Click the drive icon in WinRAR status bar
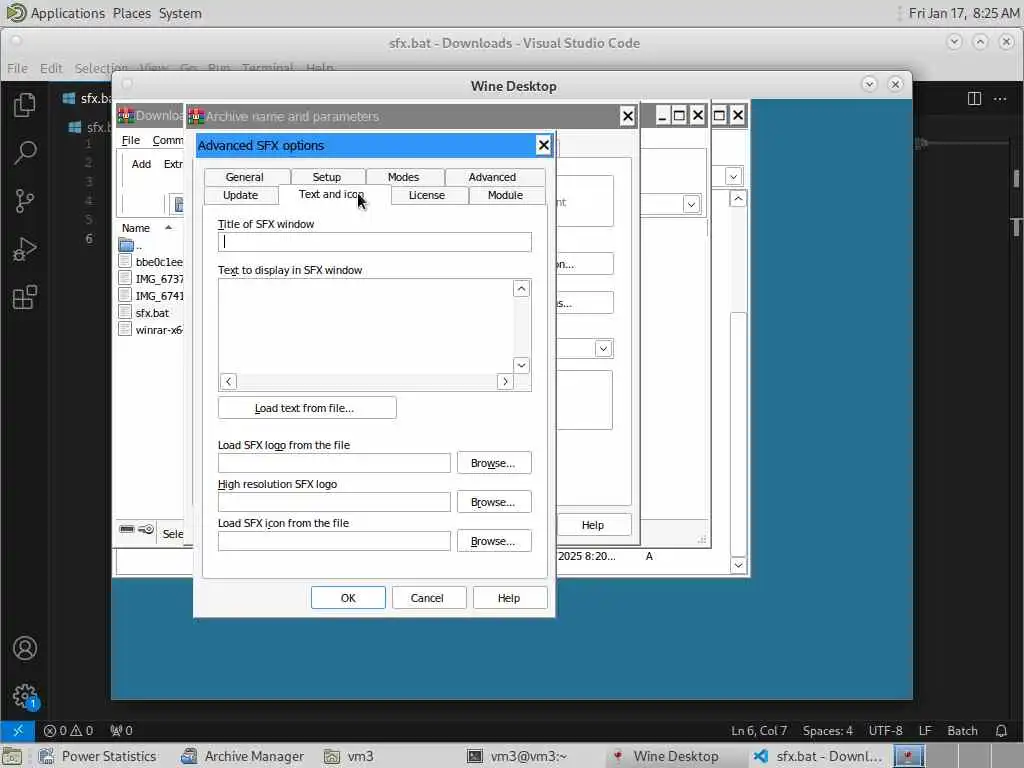 (127, 529)
